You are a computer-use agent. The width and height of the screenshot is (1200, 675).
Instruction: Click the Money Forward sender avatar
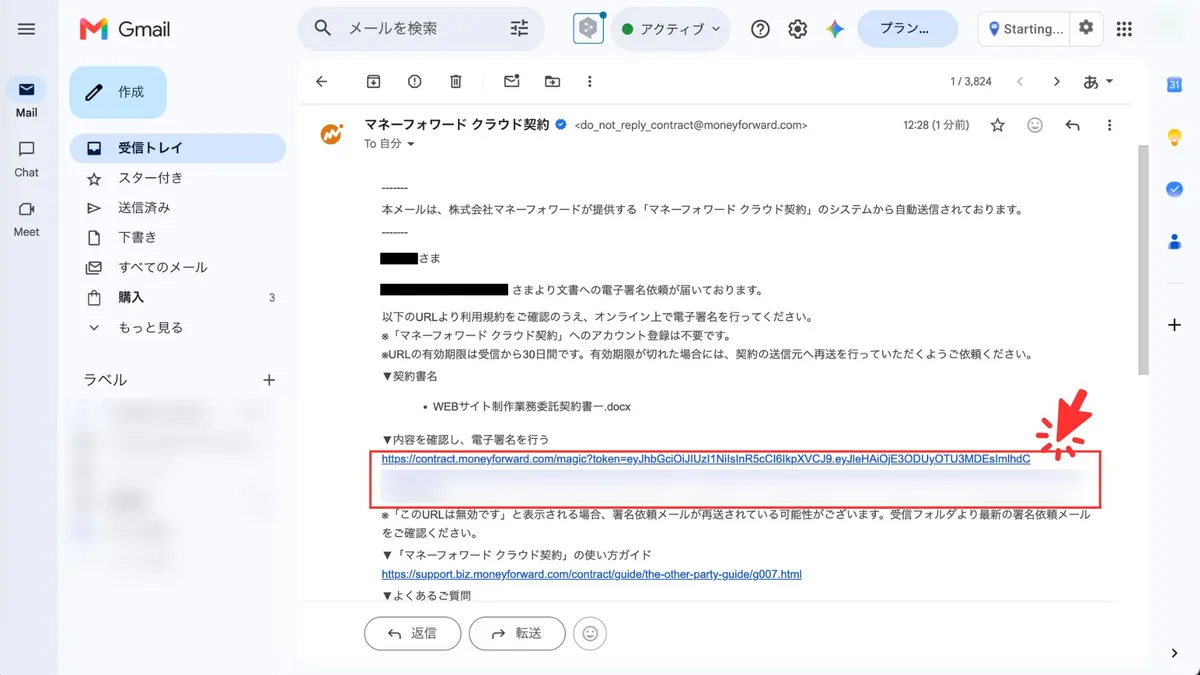tap(332, 133)
